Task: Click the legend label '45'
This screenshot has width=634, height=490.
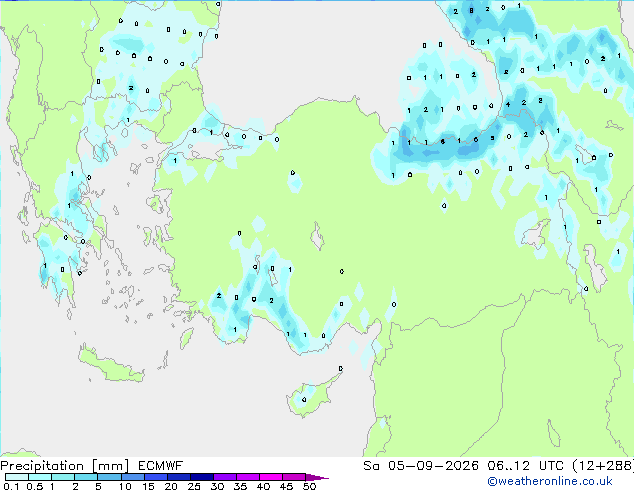Action: pyautogui.click(x=286, y=486)
